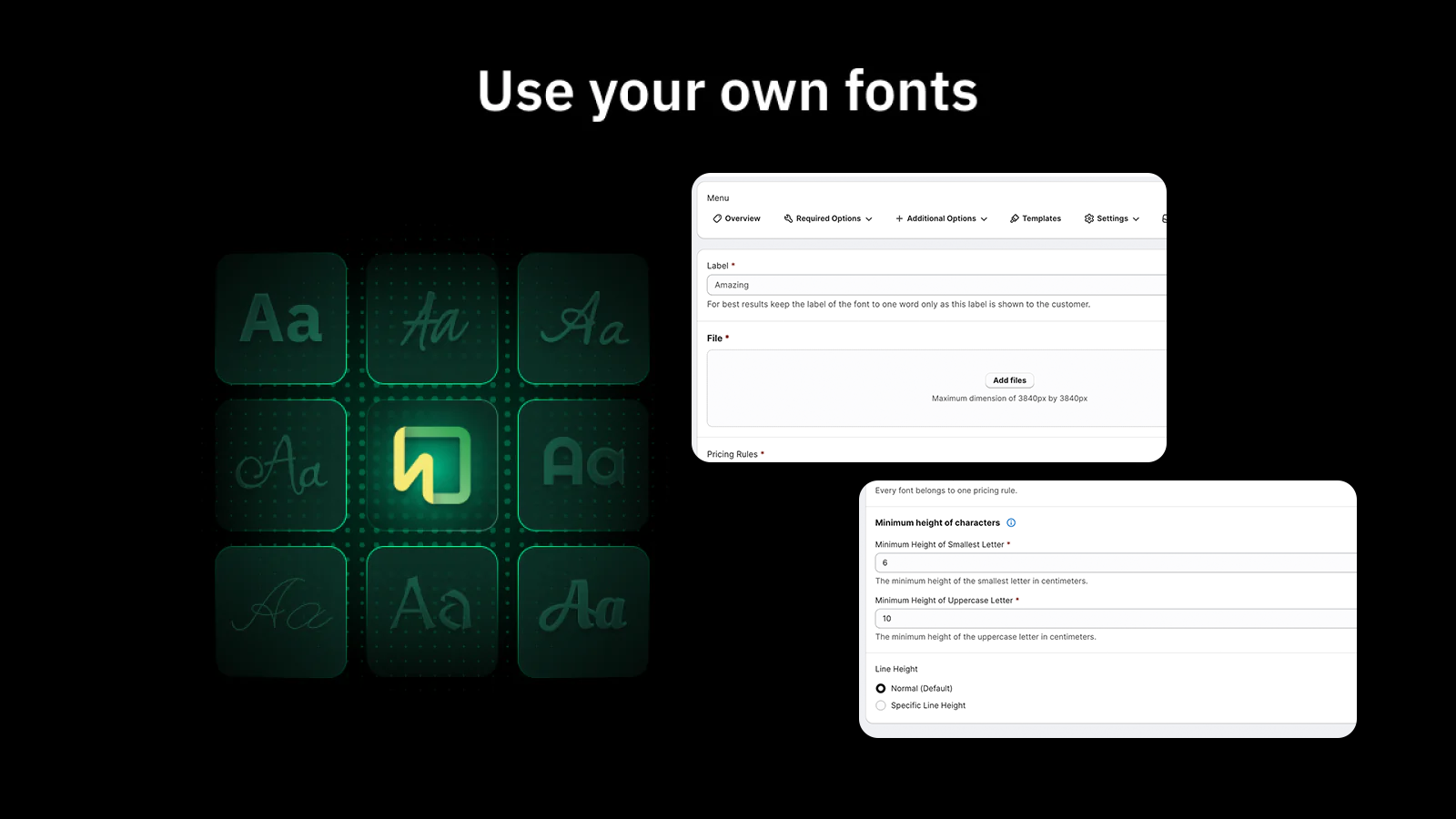
Task: Choose the Specific Line Height radio button
Action: [881, 706]
